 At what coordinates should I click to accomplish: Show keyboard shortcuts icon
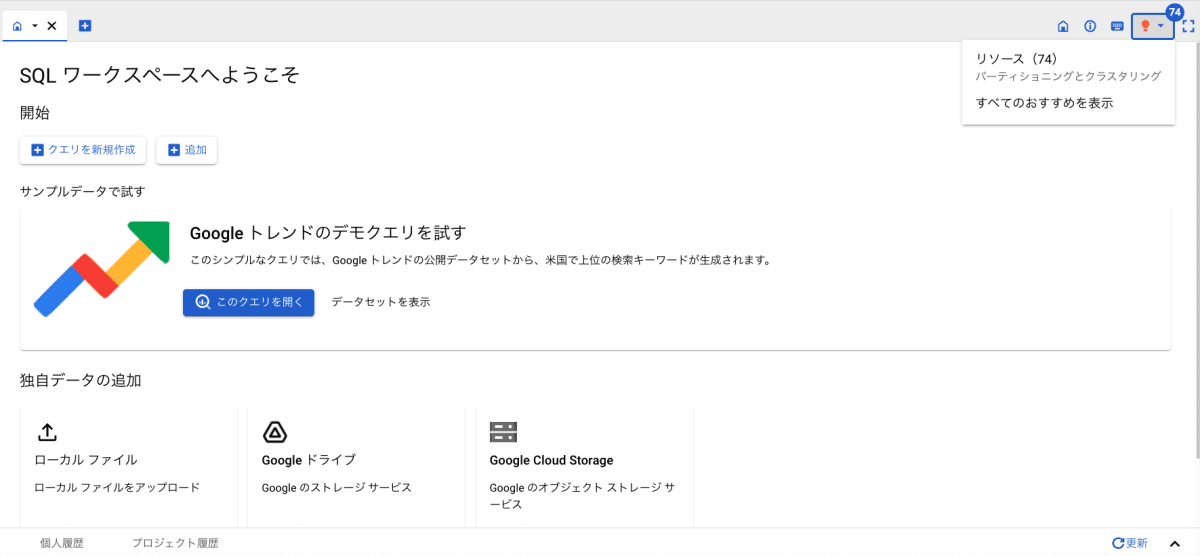1117,26
